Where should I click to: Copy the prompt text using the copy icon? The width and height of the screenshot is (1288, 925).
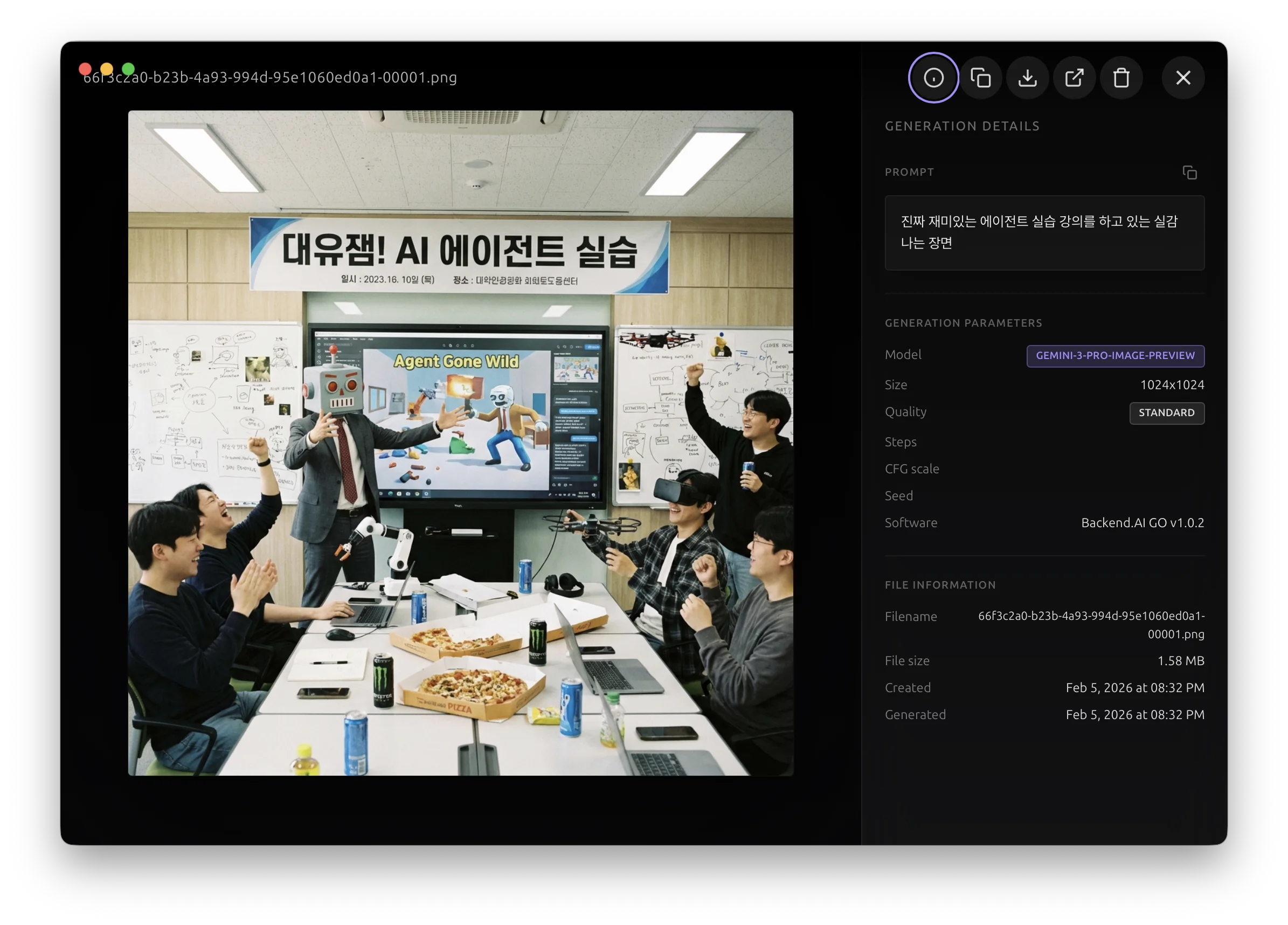[x=1190, y=171]
